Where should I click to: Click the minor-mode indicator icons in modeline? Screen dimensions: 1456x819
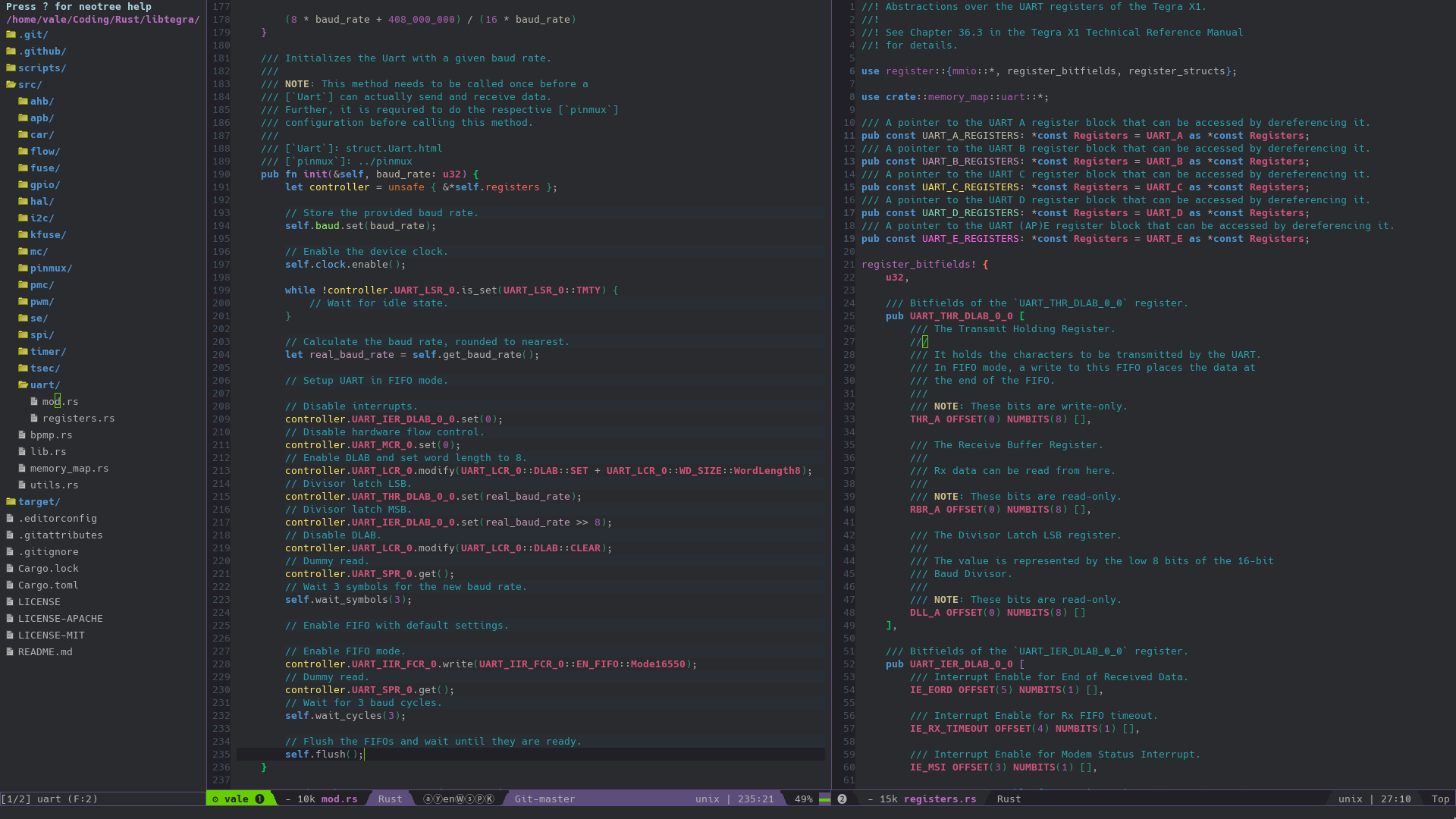point(459,799)
